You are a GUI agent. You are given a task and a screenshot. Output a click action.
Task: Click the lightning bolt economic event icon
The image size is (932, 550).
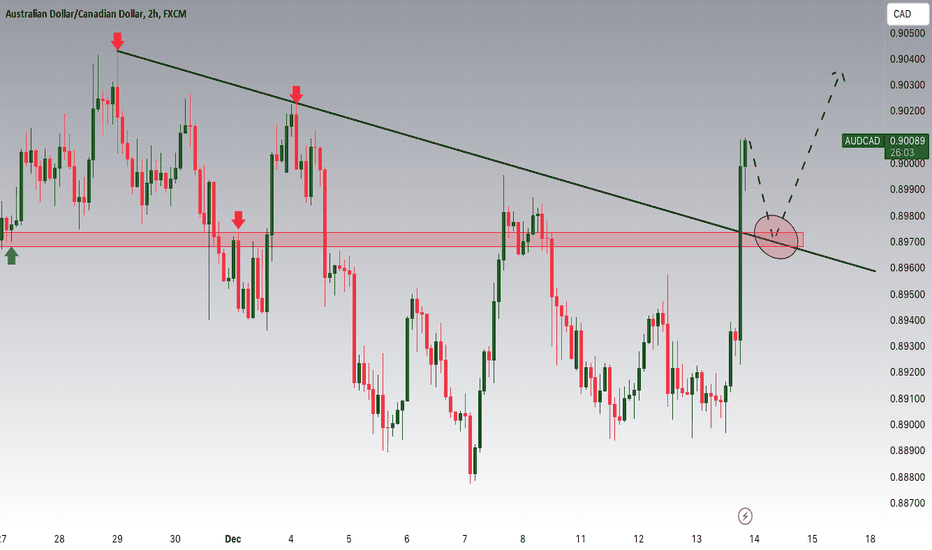click(745, 516)
